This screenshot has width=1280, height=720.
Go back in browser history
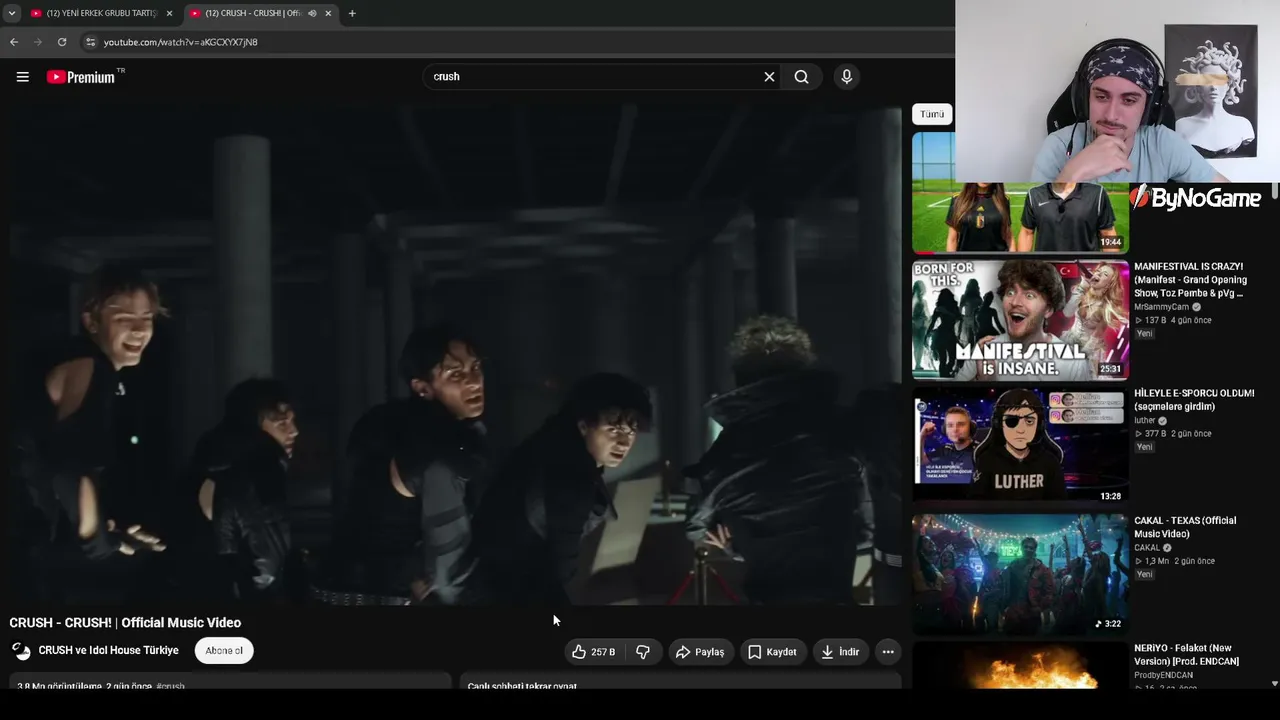pos(14,42)
